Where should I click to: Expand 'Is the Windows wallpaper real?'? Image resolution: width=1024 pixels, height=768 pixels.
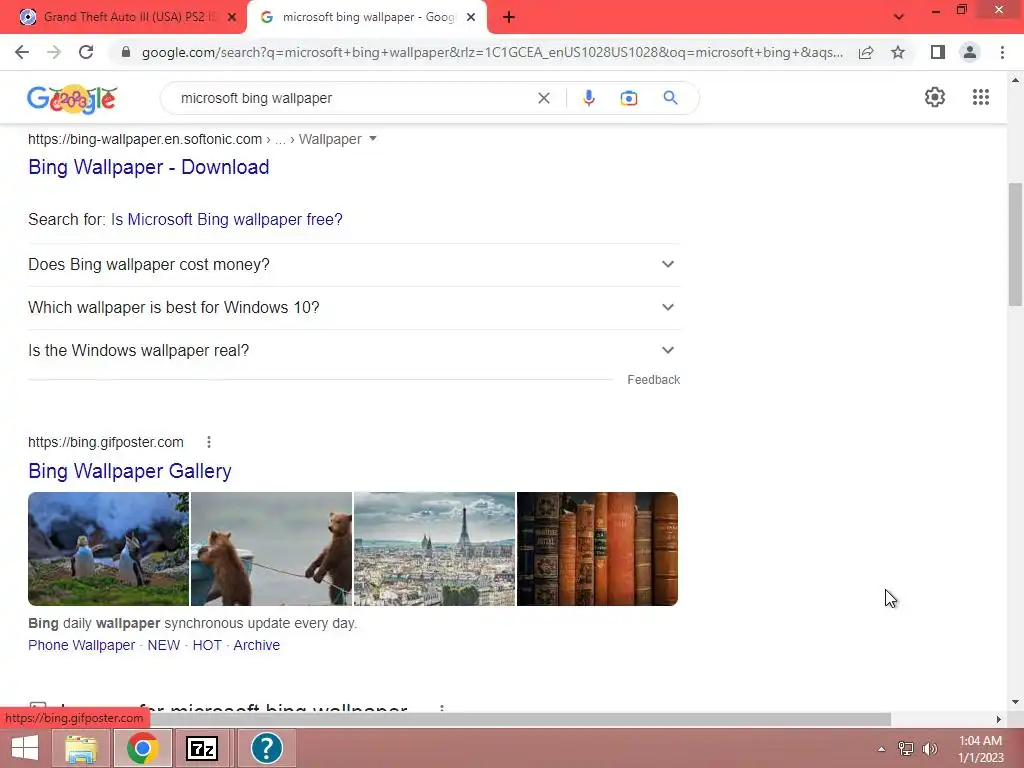[354, 351]
